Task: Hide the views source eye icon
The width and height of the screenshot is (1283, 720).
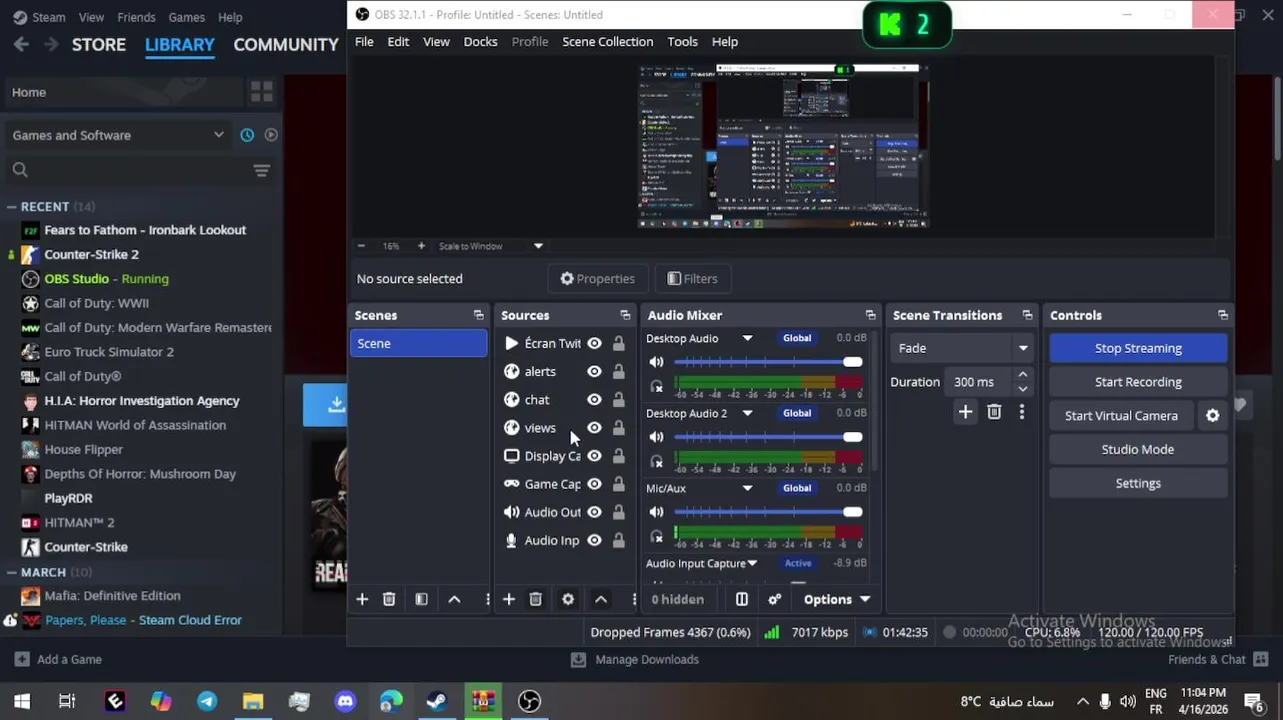Action: coord(594,427)
